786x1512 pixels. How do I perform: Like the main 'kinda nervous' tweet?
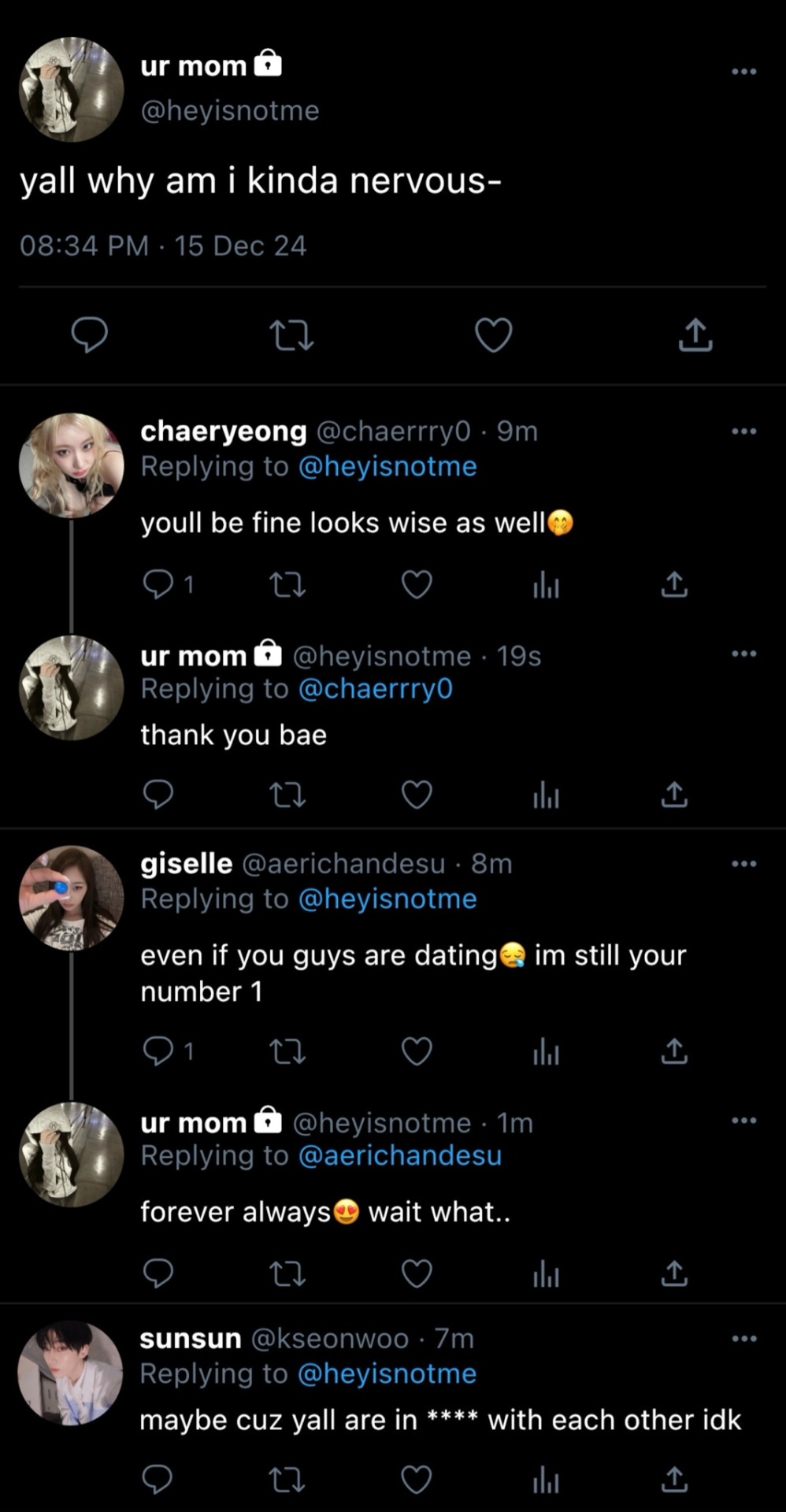pyautogui.click(x=494, y=335)
